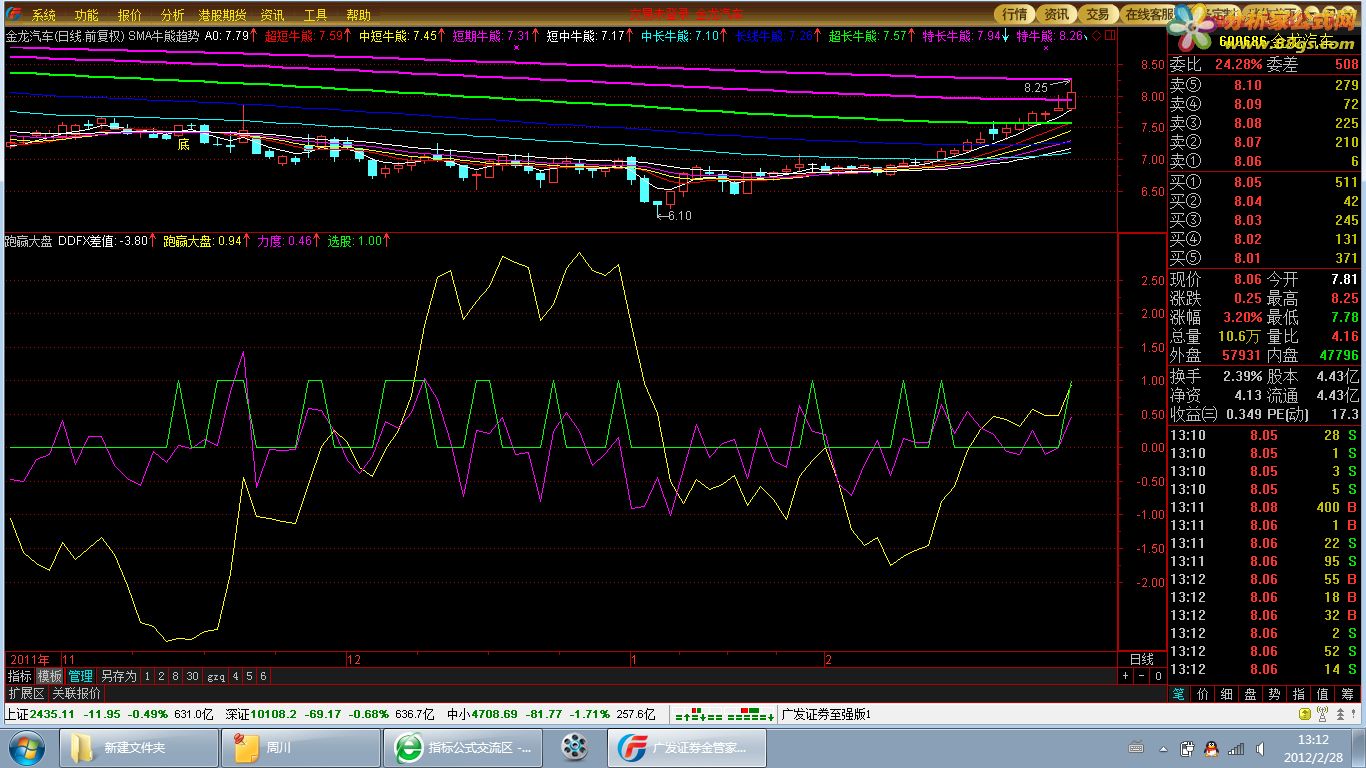1366x768 pixels.
Task: Click the up/down market breadth indicator icon
Action: [726, 715]
